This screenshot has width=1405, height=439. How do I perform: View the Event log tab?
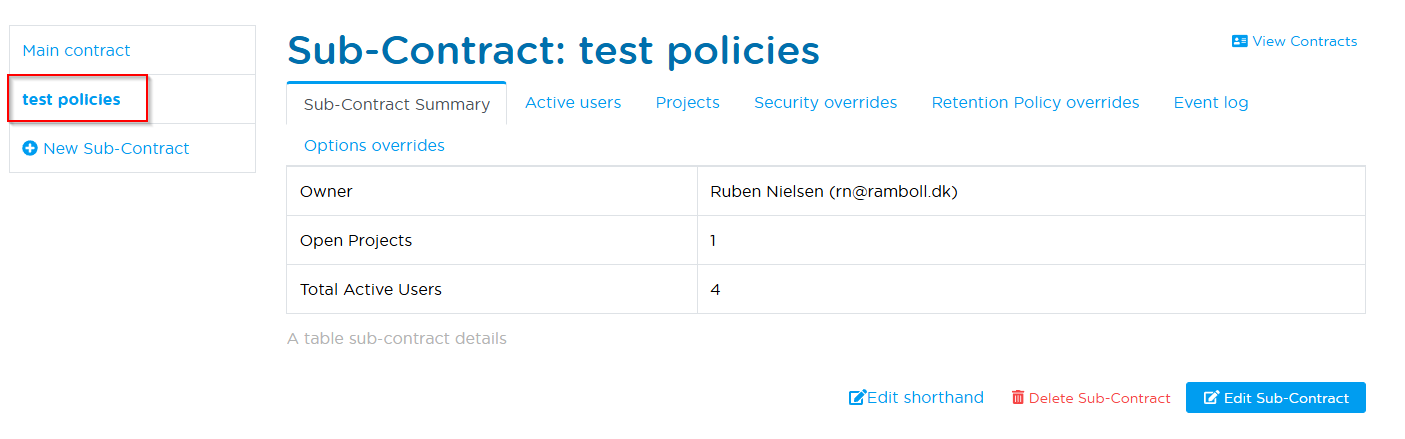[1211, 102]
